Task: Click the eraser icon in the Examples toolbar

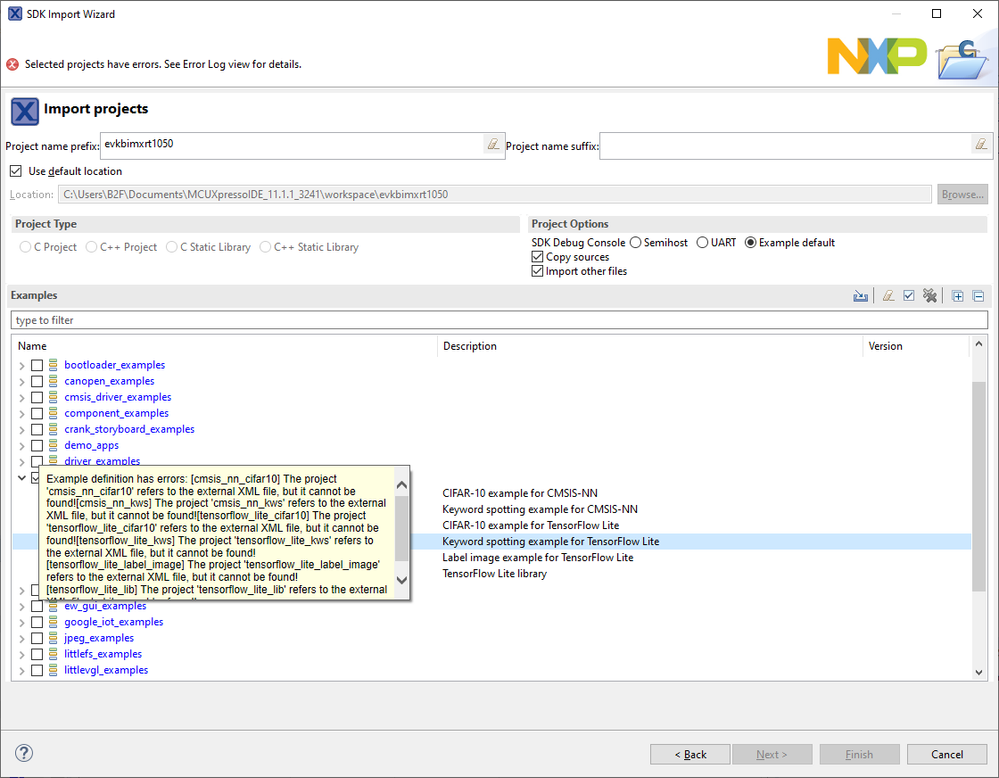Action: click(888, 296)
